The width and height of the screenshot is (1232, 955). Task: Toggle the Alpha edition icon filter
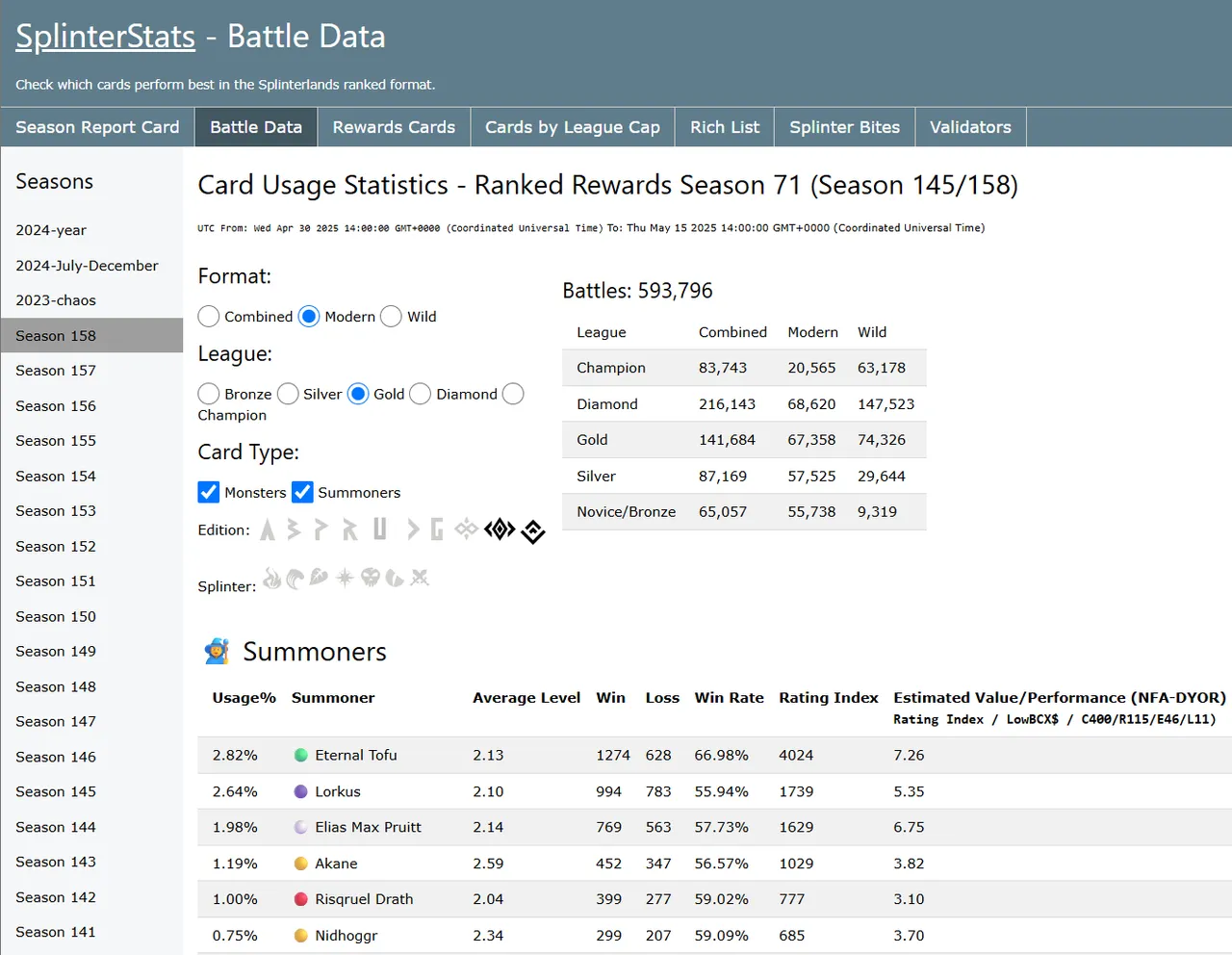[x=268, y=529]
